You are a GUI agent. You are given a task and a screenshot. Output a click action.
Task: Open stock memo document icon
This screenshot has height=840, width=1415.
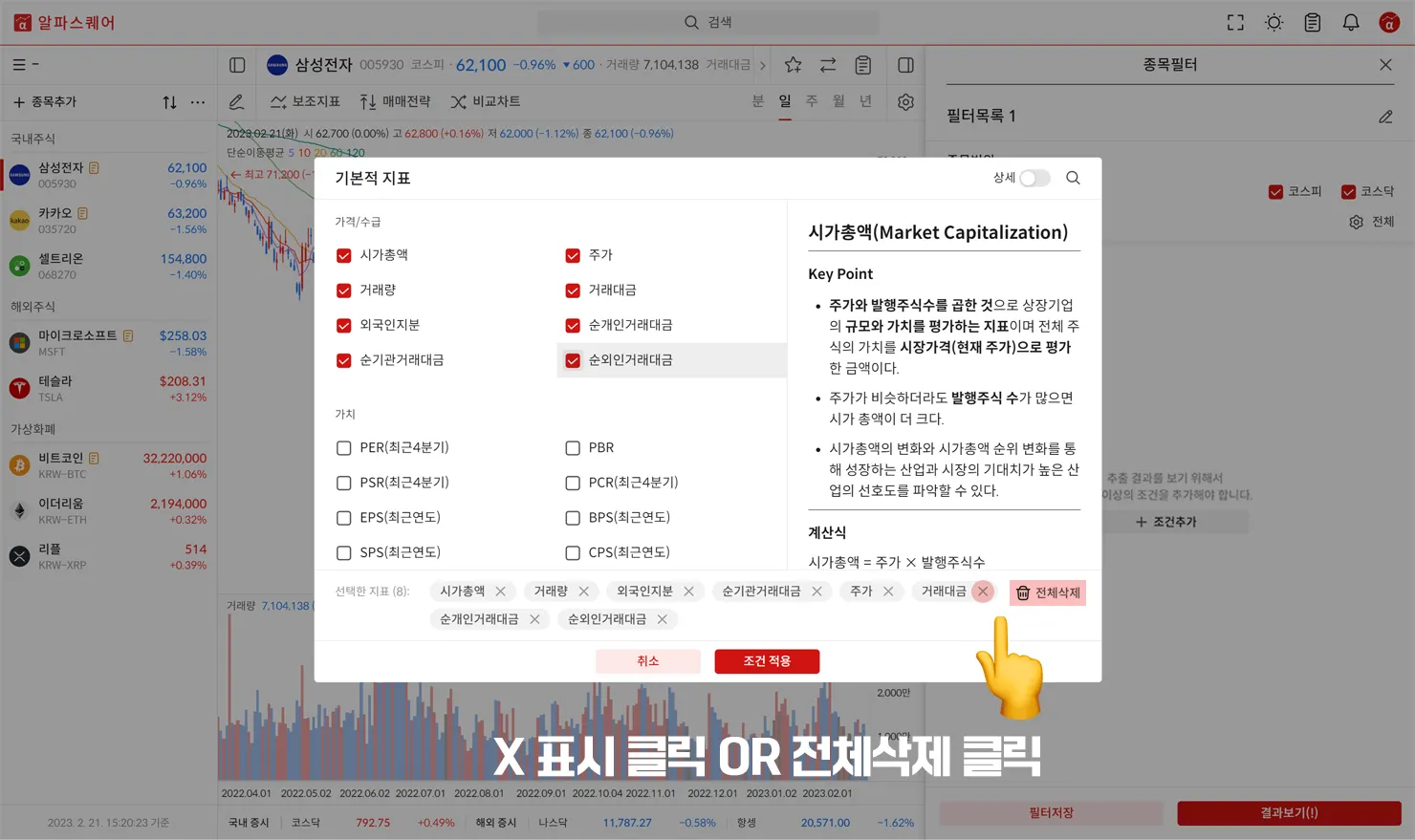click(x=863, y=65)
